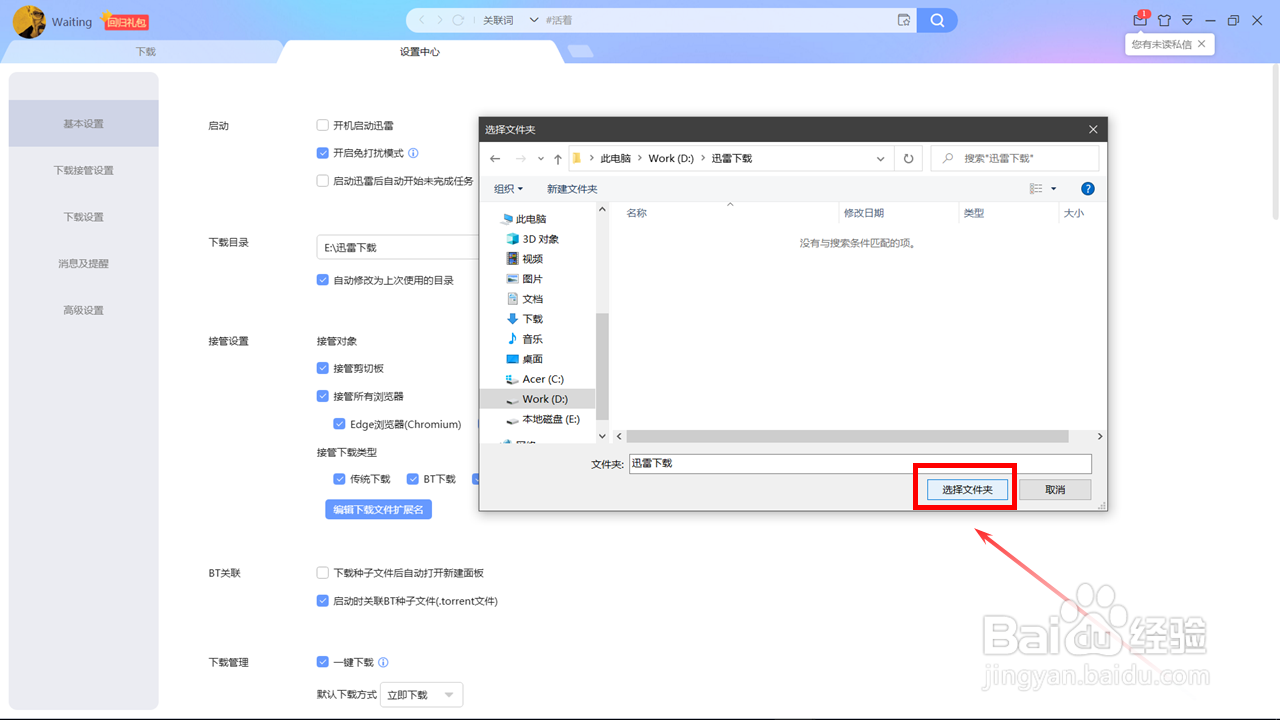The height and width of the screenshot is (720, 1280).
Task: Click the blue search magnifier button
Action: coord(937,20)
